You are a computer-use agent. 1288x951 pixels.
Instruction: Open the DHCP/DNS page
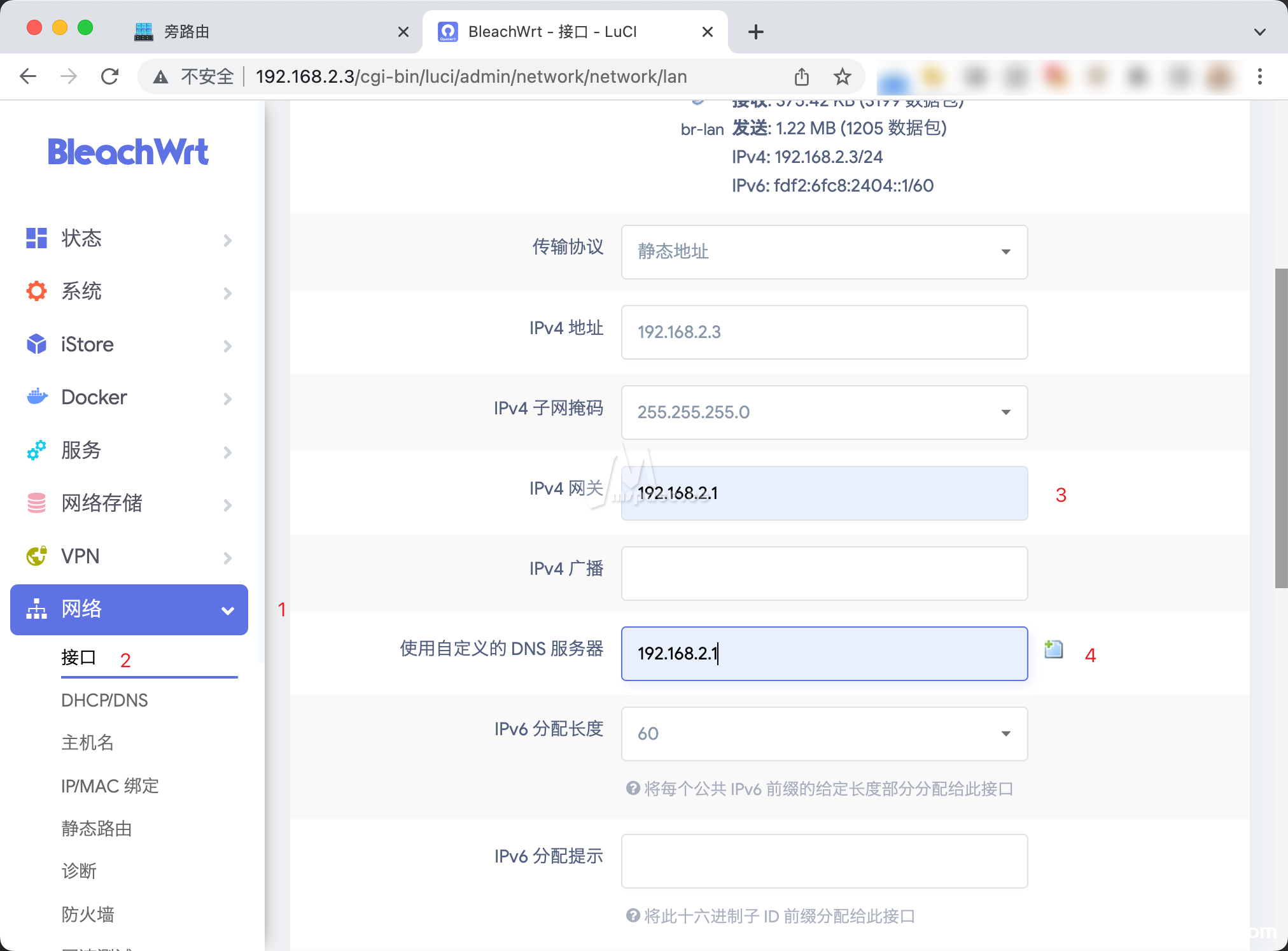[105, 700]
